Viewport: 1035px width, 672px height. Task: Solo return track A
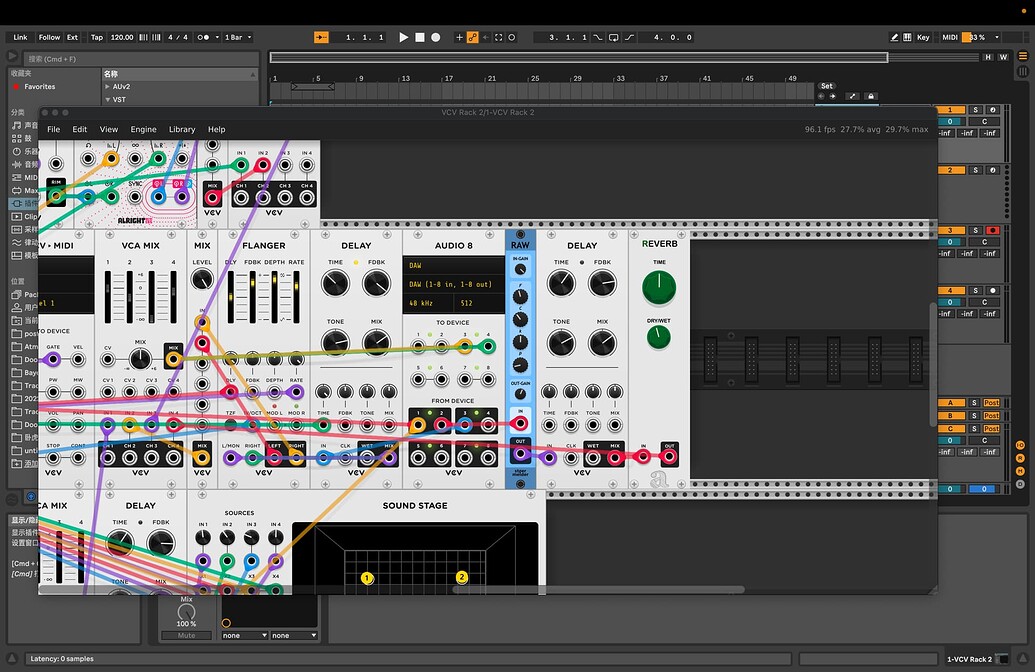point(974,403)
